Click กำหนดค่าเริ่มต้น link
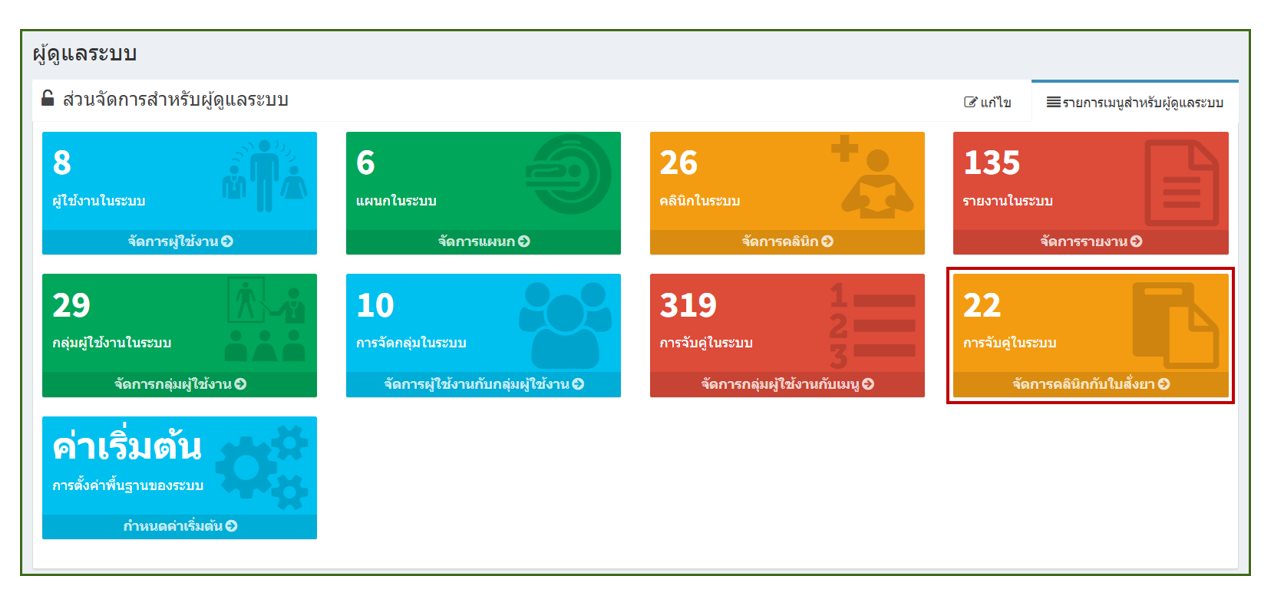Image resolution: width=1278 pixels, height=594 pixels. pos(179,526)
